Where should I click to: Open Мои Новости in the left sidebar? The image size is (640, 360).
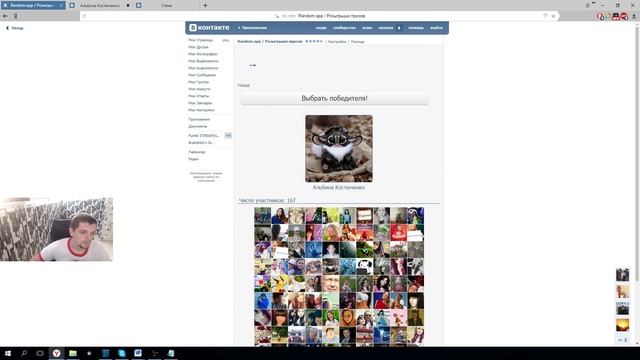[x=199, y=89]
